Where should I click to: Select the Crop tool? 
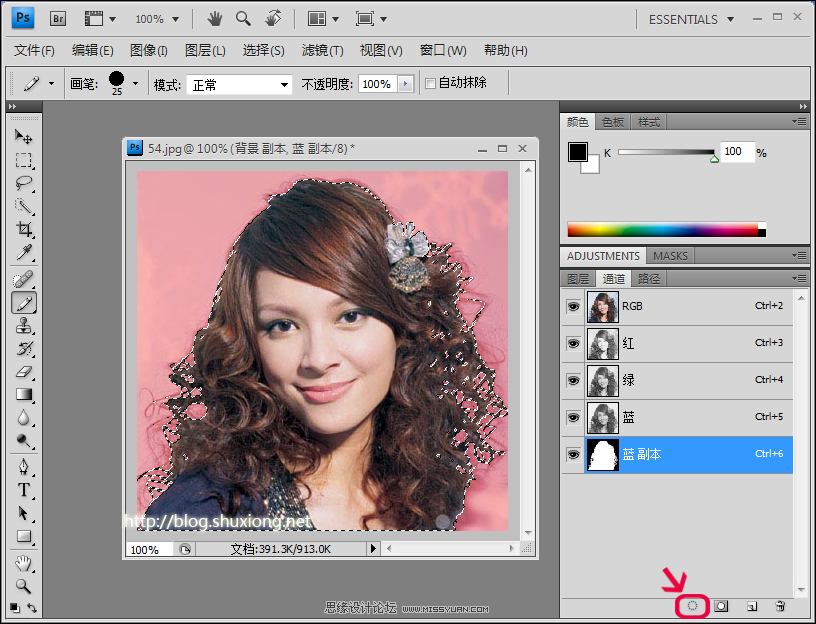23,229
